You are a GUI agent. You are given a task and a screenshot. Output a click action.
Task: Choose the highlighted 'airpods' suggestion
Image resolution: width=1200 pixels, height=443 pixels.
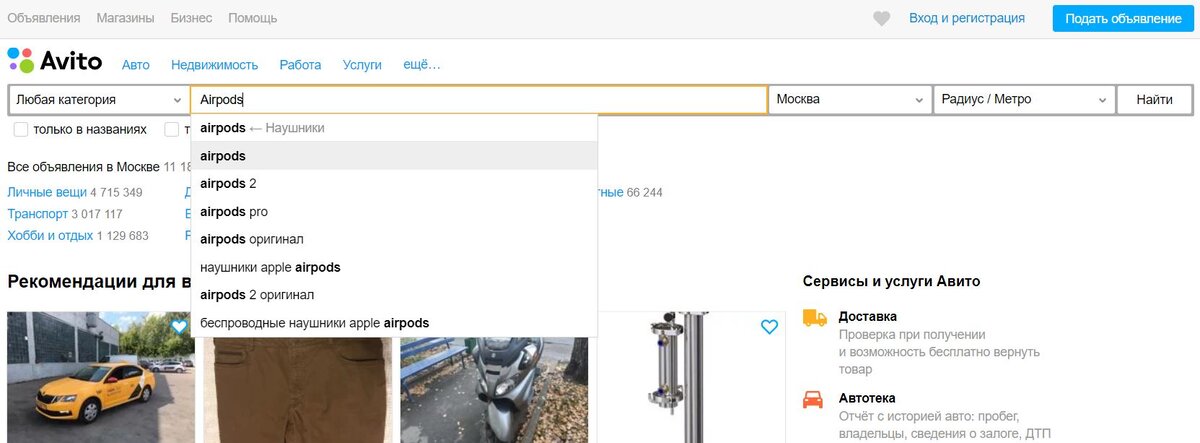click(x=394, y=156)
